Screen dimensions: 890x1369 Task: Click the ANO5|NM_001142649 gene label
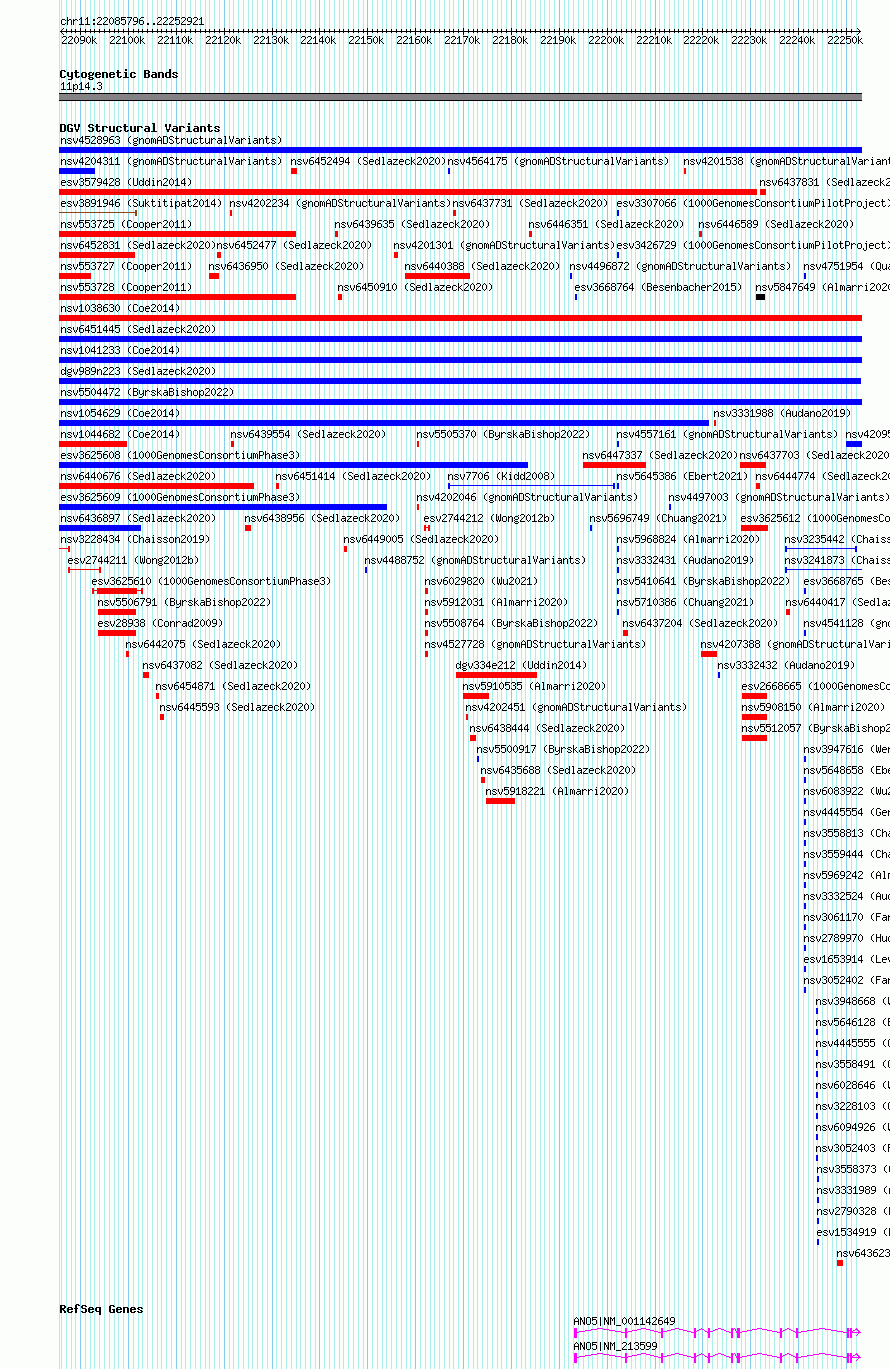pos(624,1321)
